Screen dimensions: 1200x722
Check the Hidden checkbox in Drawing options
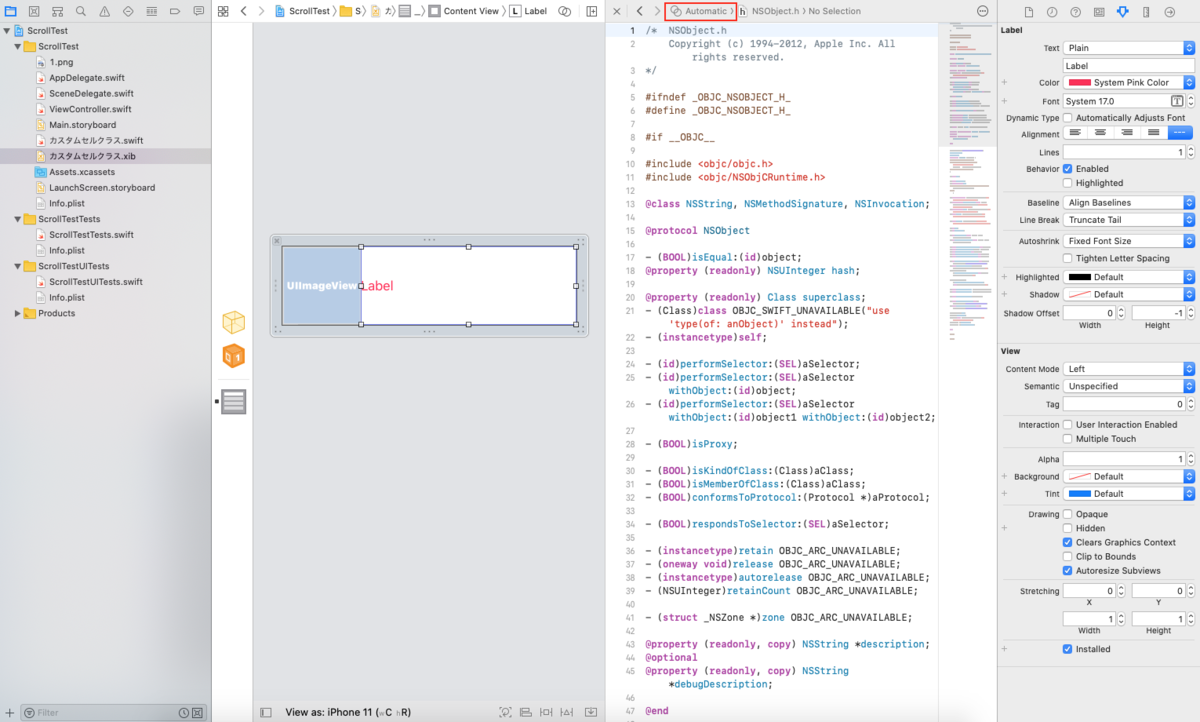click(1069, 528)
